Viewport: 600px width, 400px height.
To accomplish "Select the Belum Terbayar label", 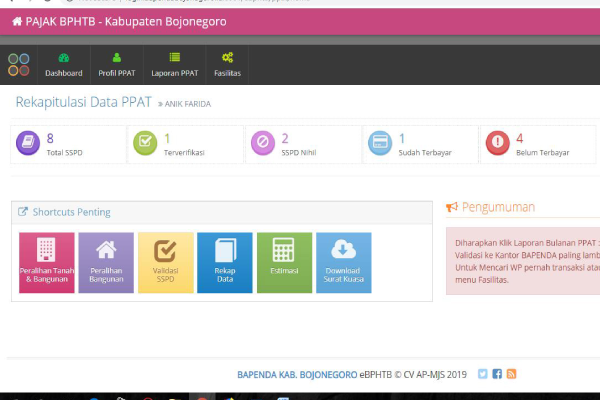I will click(x=543, y=153).
